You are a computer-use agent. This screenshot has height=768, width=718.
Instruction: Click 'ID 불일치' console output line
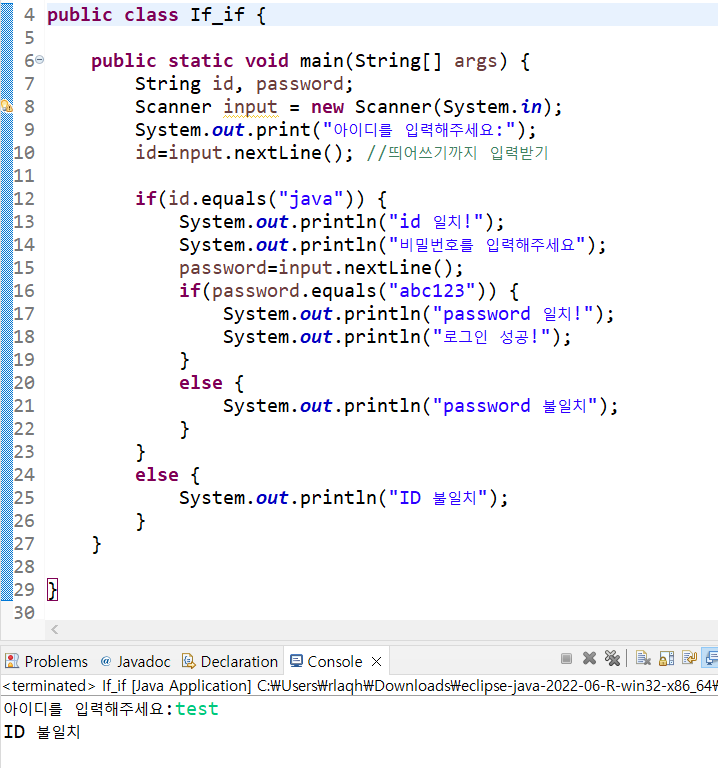[x=42, y=732]
